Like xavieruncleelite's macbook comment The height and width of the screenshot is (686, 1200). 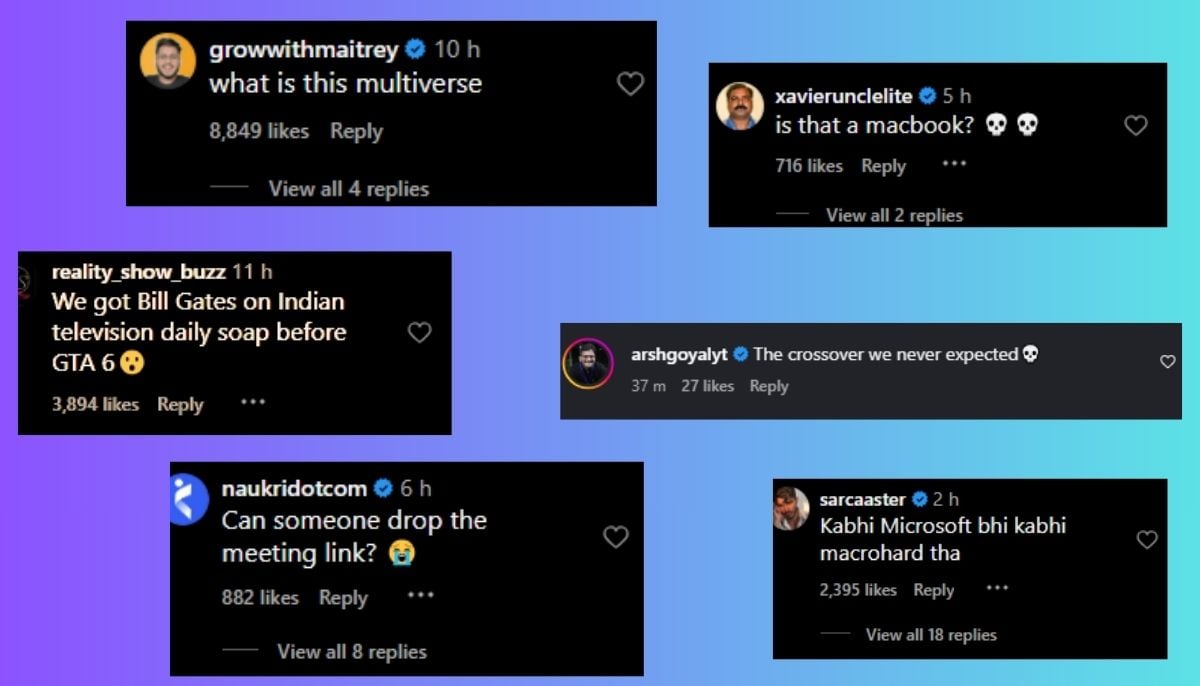click(x=1136, y=125)
